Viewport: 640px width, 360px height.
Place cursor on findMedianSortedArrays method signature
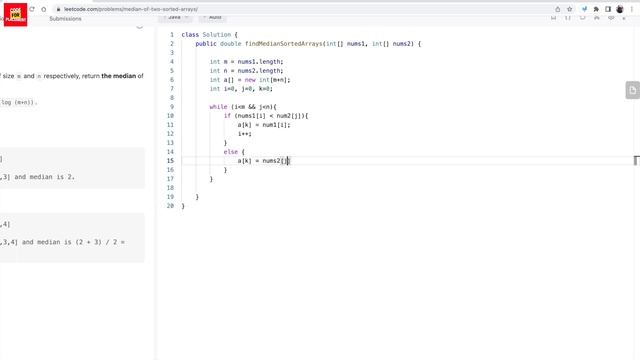(308, 44)
